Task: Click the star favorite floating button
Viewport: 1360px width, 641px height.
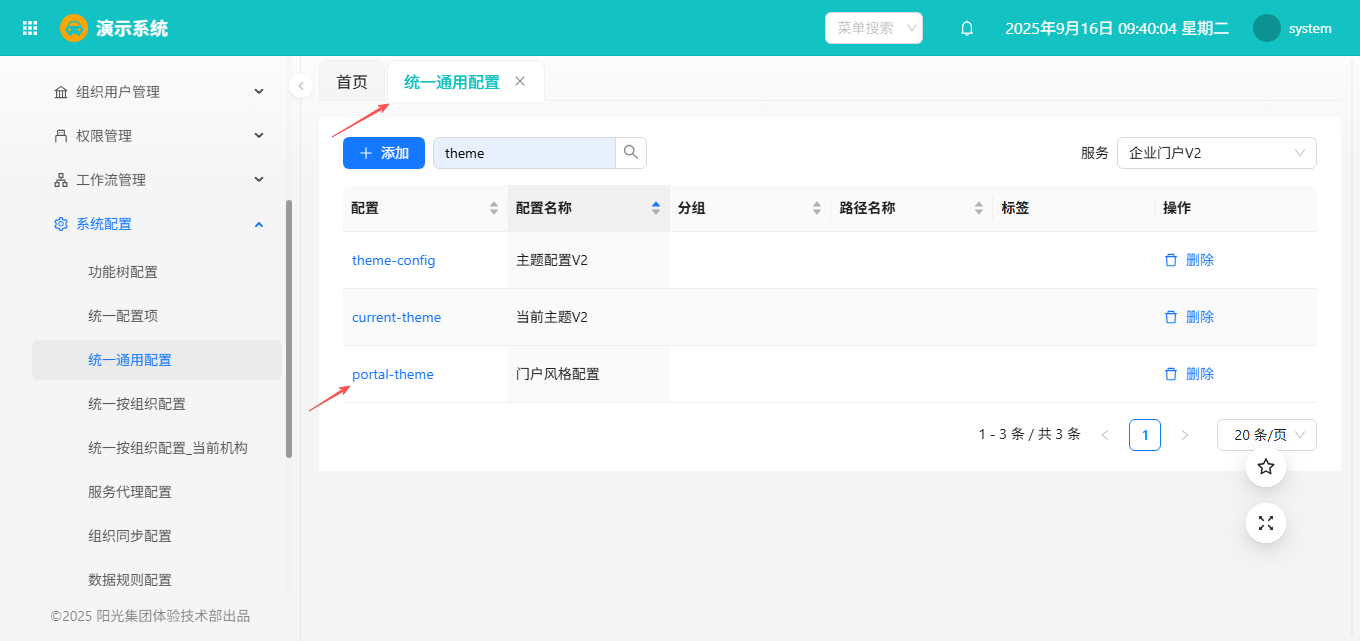Action: (x=1265, y=467)
